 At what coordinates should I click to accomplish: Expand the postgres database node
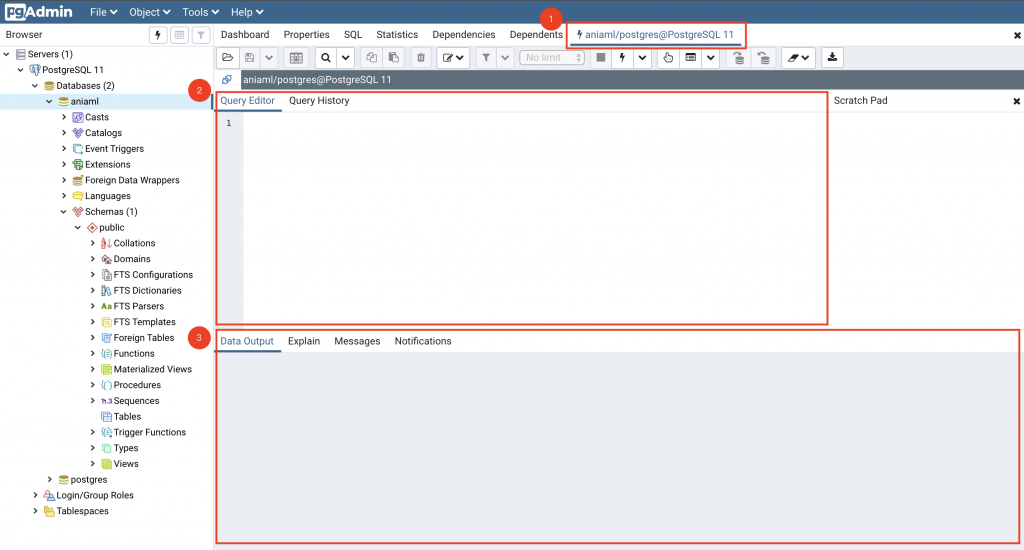(50, 479)
